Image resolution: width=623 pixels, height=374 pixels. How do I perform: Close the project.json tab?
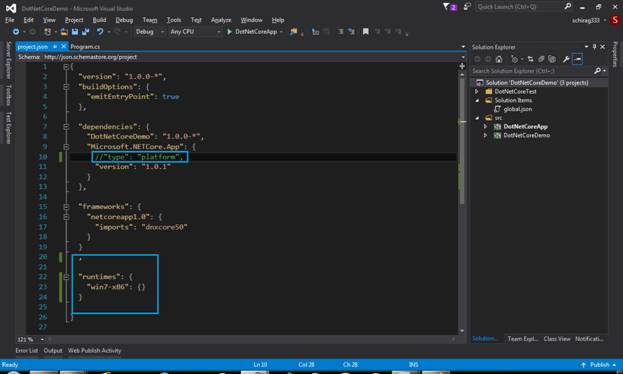(x=63, y=47)
